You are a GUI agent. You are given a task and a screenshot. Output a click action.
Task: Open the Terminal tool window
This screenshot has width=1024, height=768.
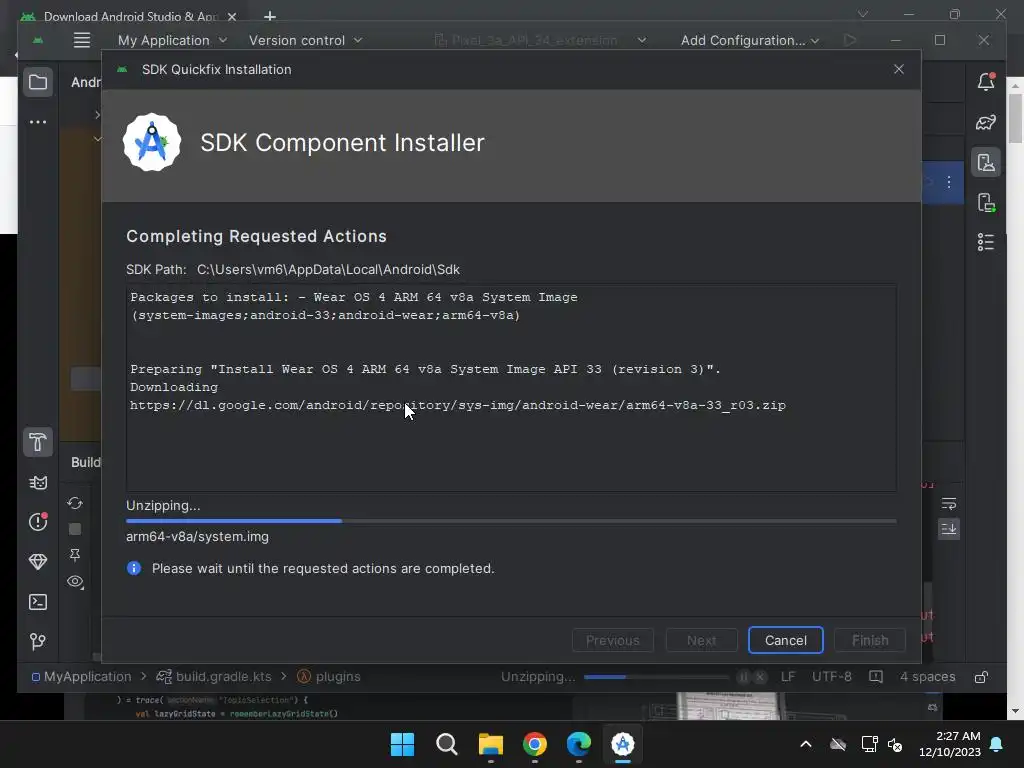tap(38, 602)
